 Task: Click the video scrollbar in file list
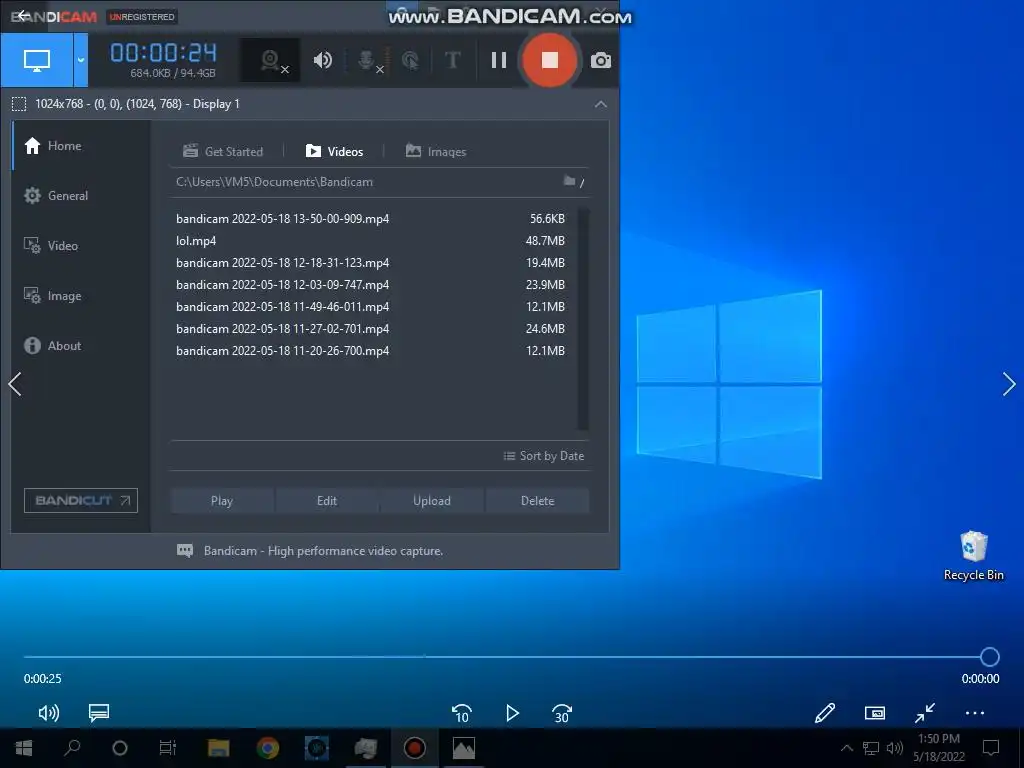click(x=583, y=319)
